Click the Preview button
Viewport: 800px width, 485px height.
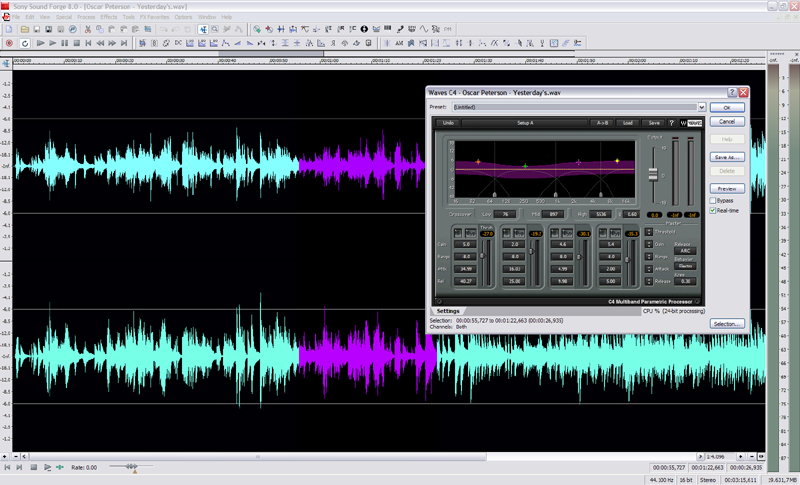click(x=727, y=189)
